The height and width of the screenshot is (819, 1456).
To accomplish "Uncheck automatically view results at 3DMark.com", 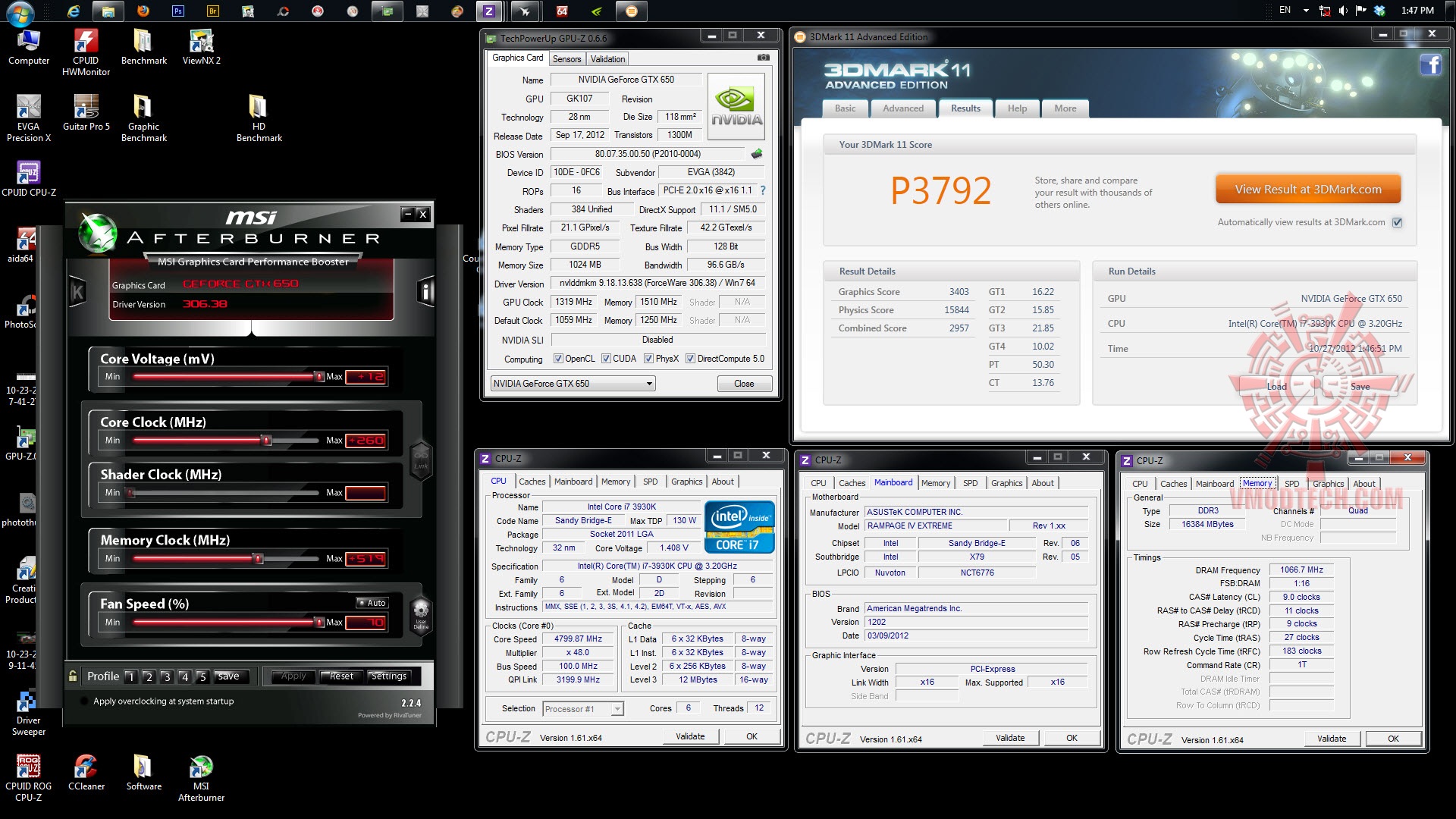I will click(x=1397, y=222).
